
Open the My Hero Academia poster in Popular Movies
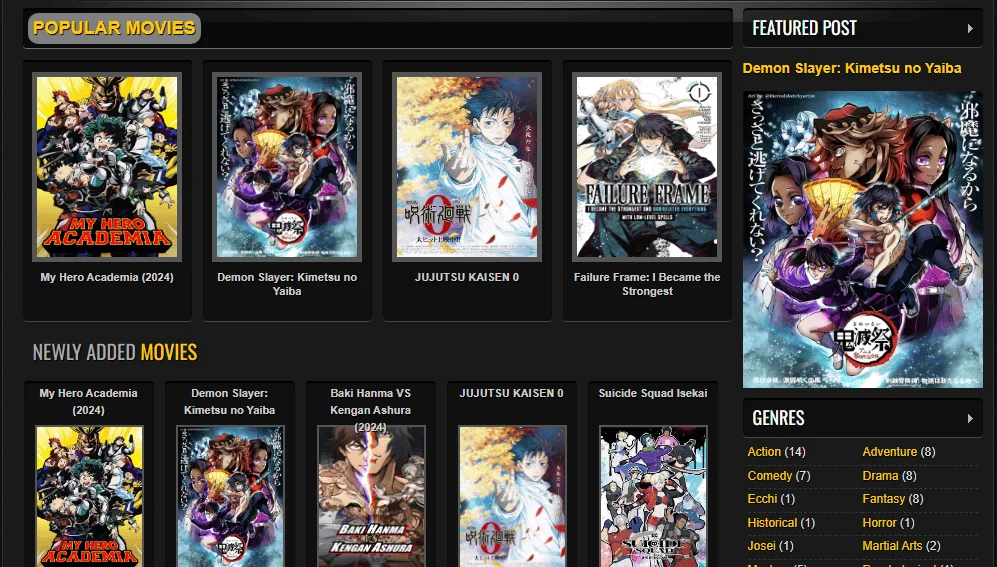(x=107, y=167)
